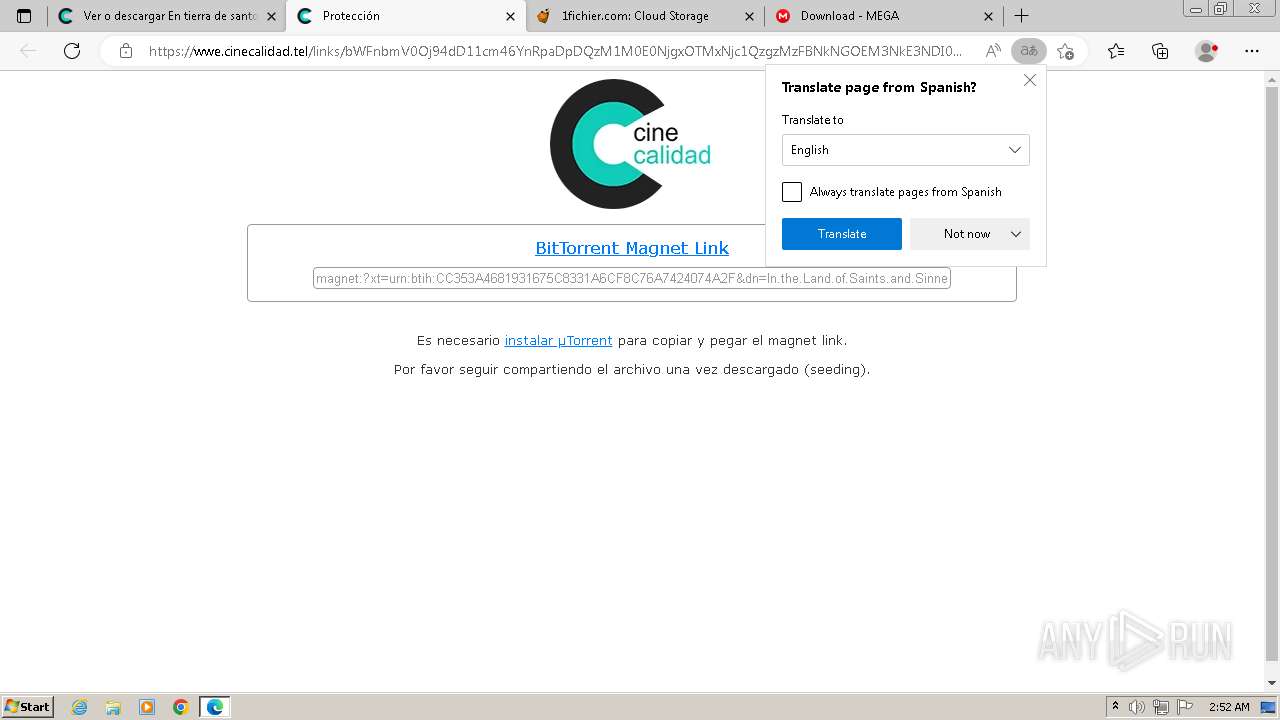Close the Download - MEGA tab
The width and height of the screenshot is (1280, 720).
(x=988, y=16)
